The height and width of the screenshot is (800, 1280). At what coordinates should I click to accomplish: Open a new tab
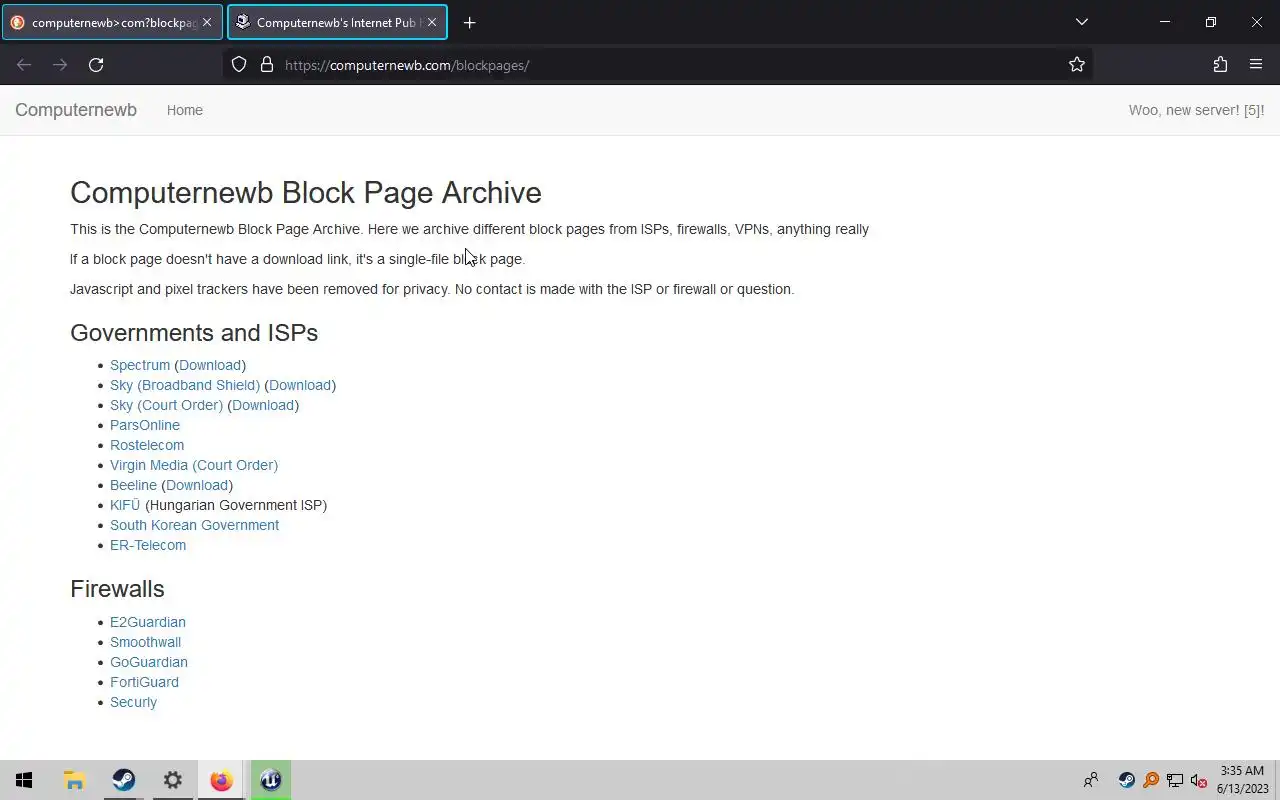point(469,22)
